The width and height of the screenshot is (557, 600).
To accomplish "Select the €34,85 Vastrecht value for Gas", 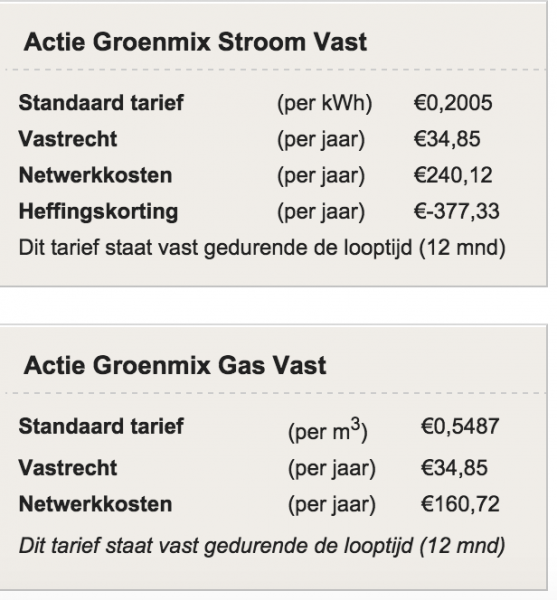I will (x=454, y=468).
